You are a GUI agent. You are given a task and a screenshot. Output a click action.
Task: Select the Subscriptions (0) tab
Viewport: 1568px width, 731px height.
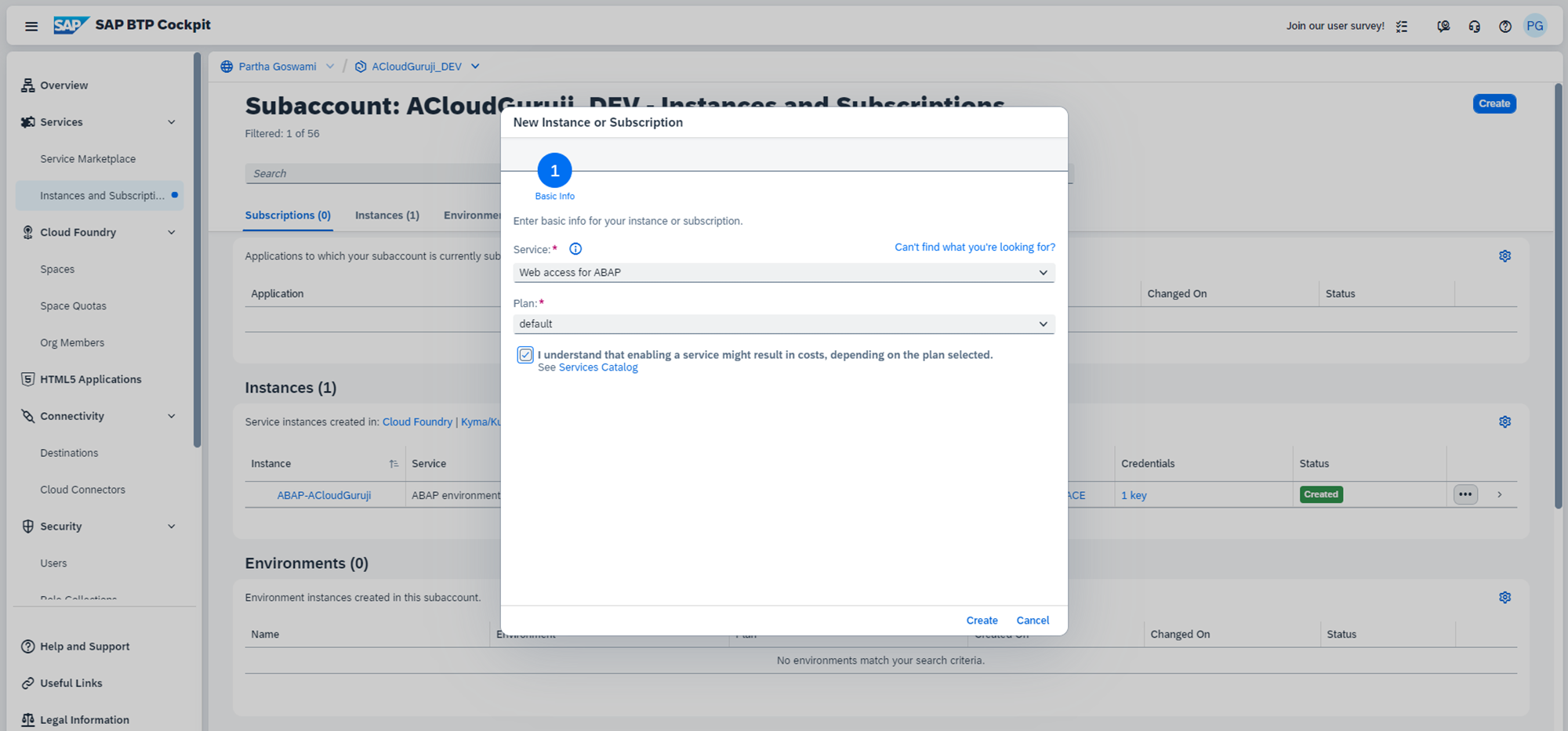point(288,215)
